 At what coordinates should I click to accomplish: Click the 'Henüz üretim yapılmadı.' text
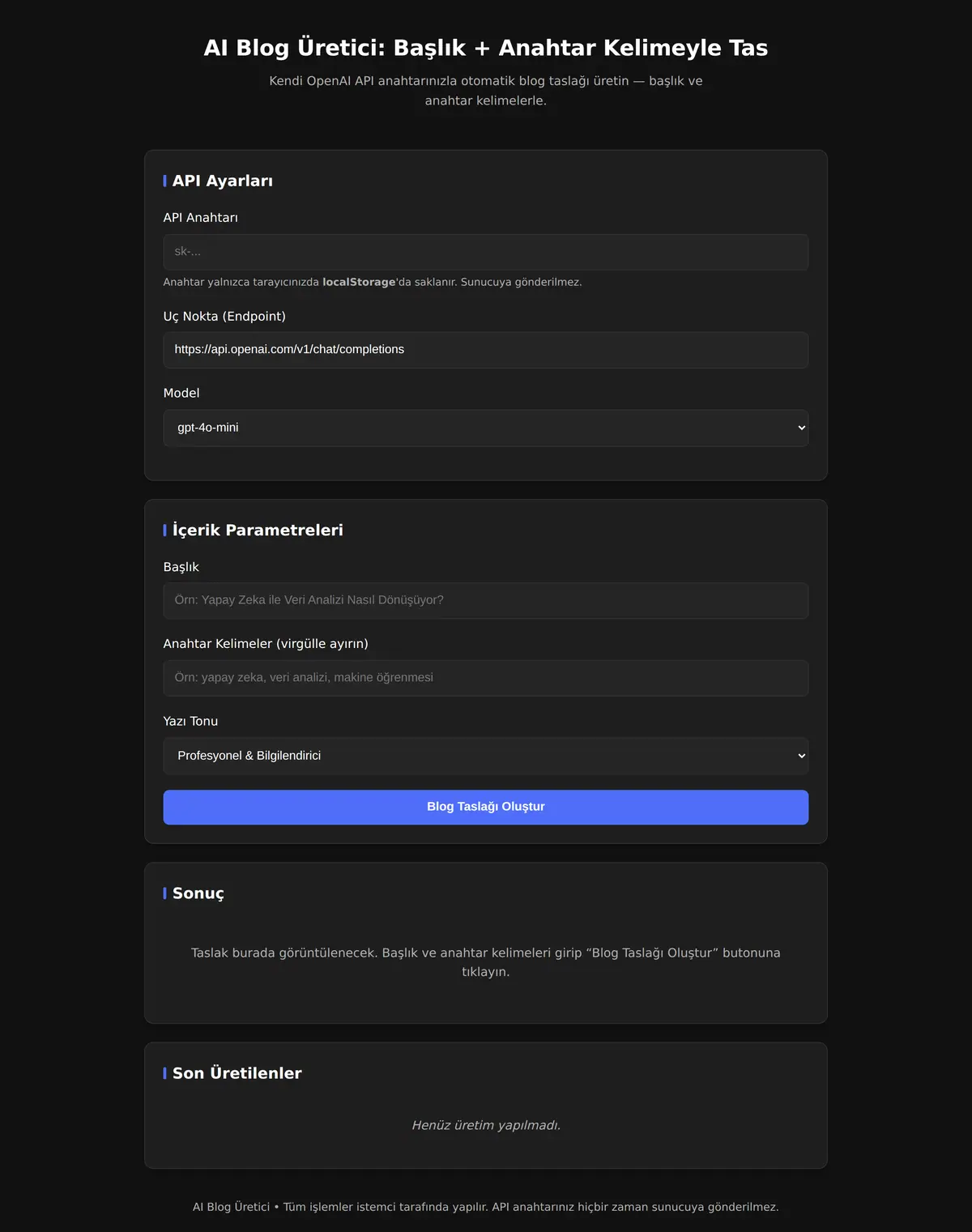[486, 1125]
